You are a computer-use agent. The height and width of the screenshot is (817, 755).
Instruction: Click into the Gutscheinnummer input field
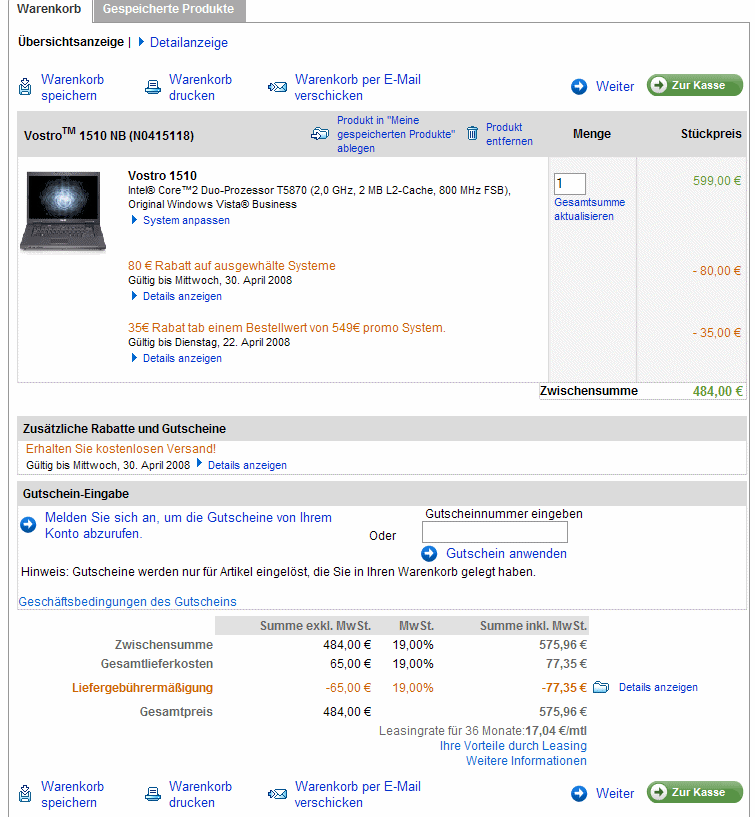[x=494, y=533]
